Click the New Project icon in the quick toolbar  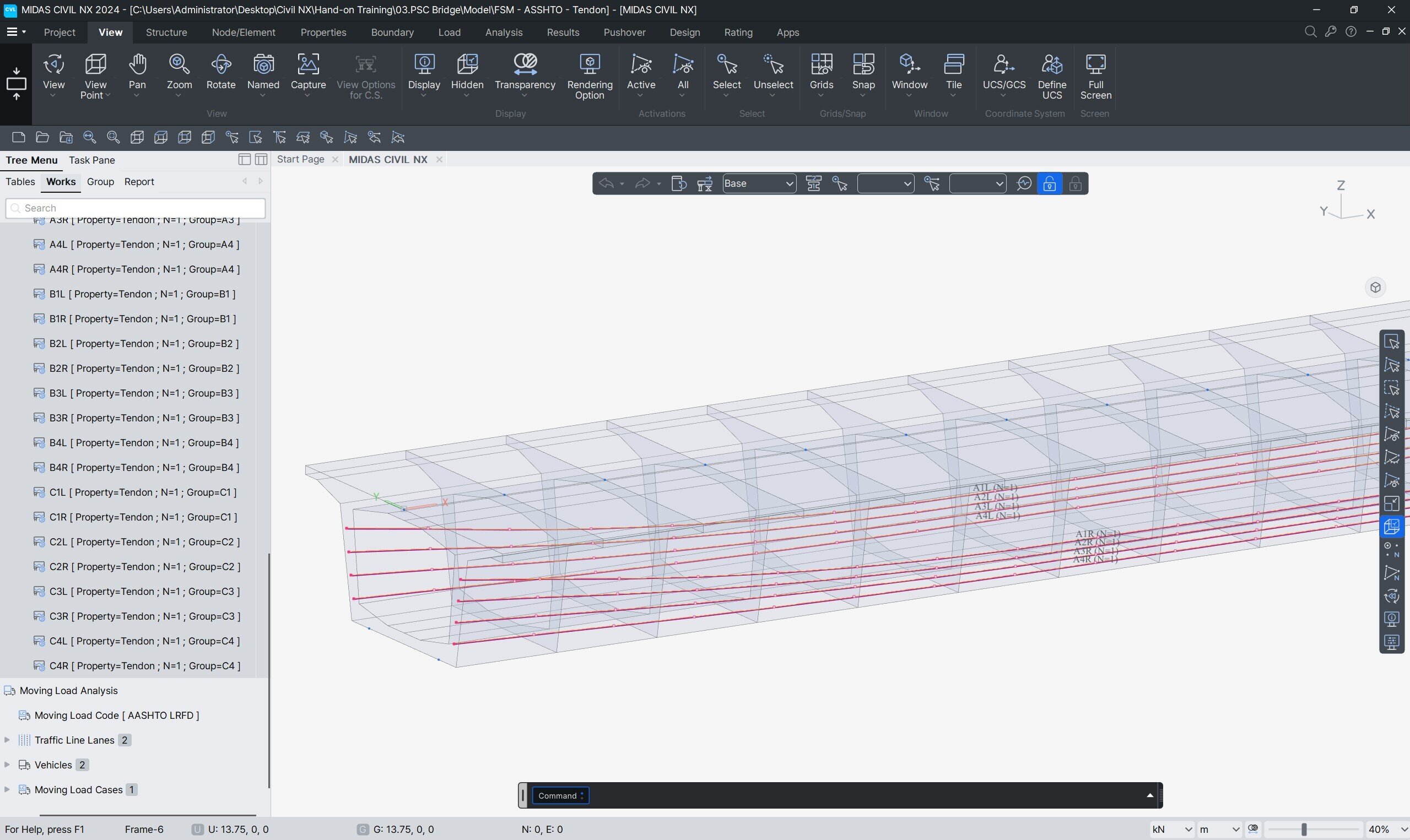[x=18, y=137]
